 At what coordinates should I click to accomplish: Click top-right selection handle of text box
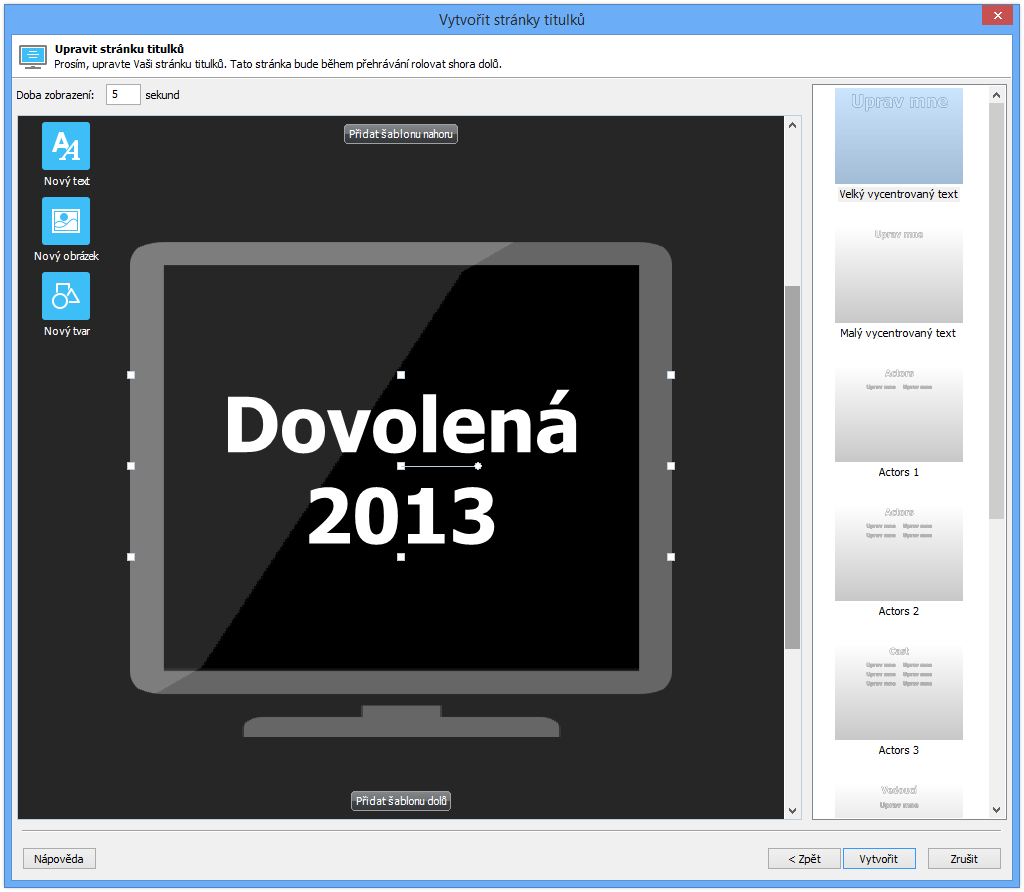point(671,375)
